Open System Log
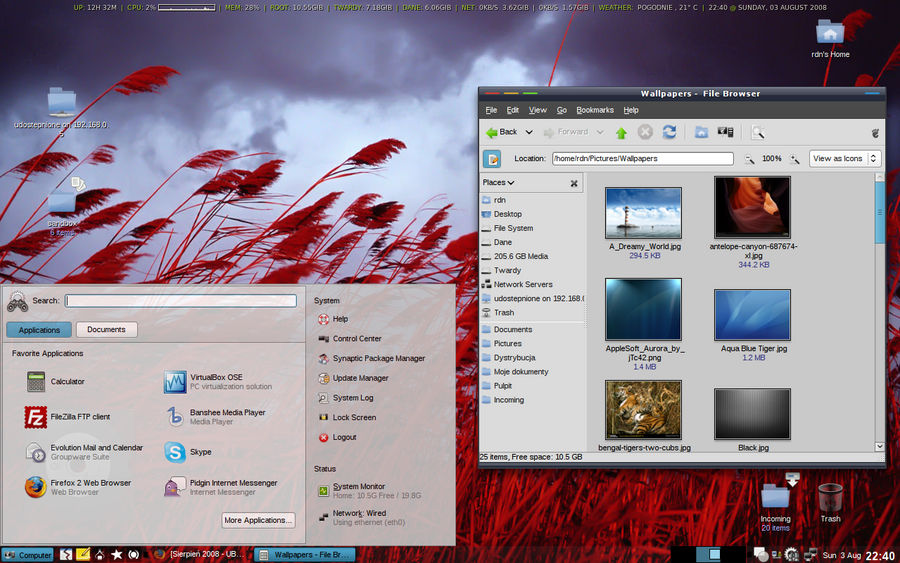The width and height of the screenshot is (900, 563). pos(346,398)
